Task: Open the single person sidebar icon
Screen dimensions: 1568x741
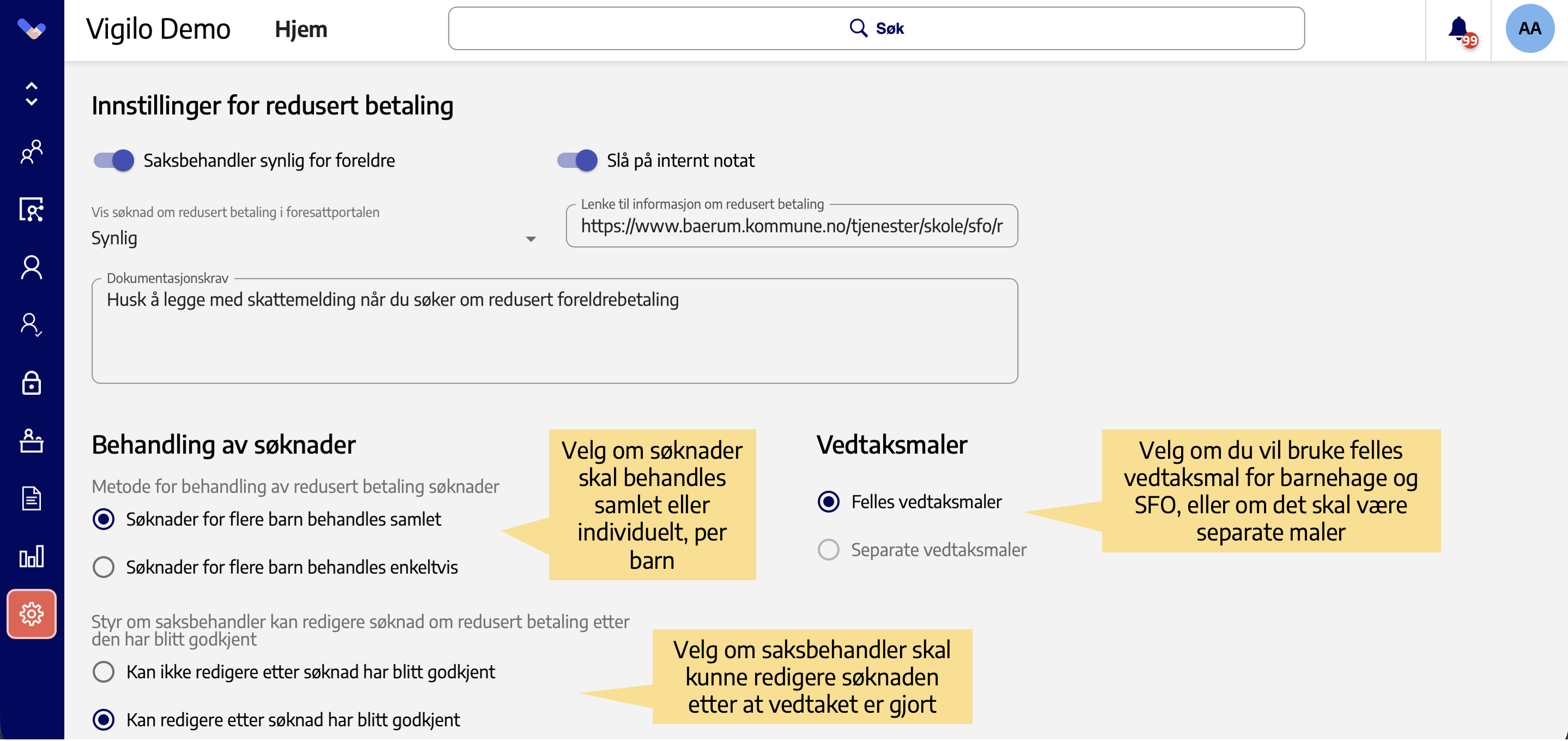Action: [32, 268]
